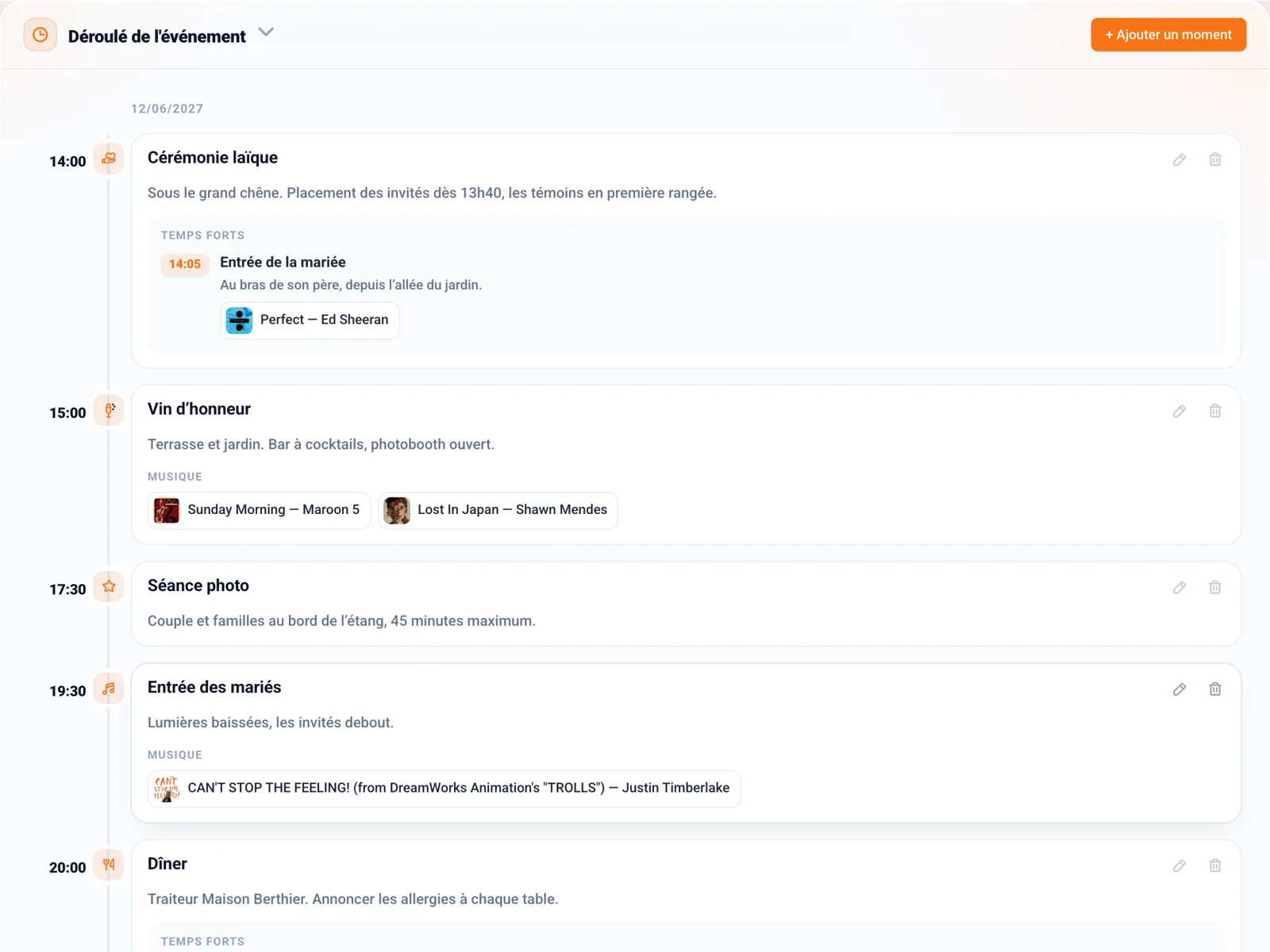The image size is (1270, 952).
Task: Click the Entrée de la mariée highlight title
Action: tap(283, 263)
